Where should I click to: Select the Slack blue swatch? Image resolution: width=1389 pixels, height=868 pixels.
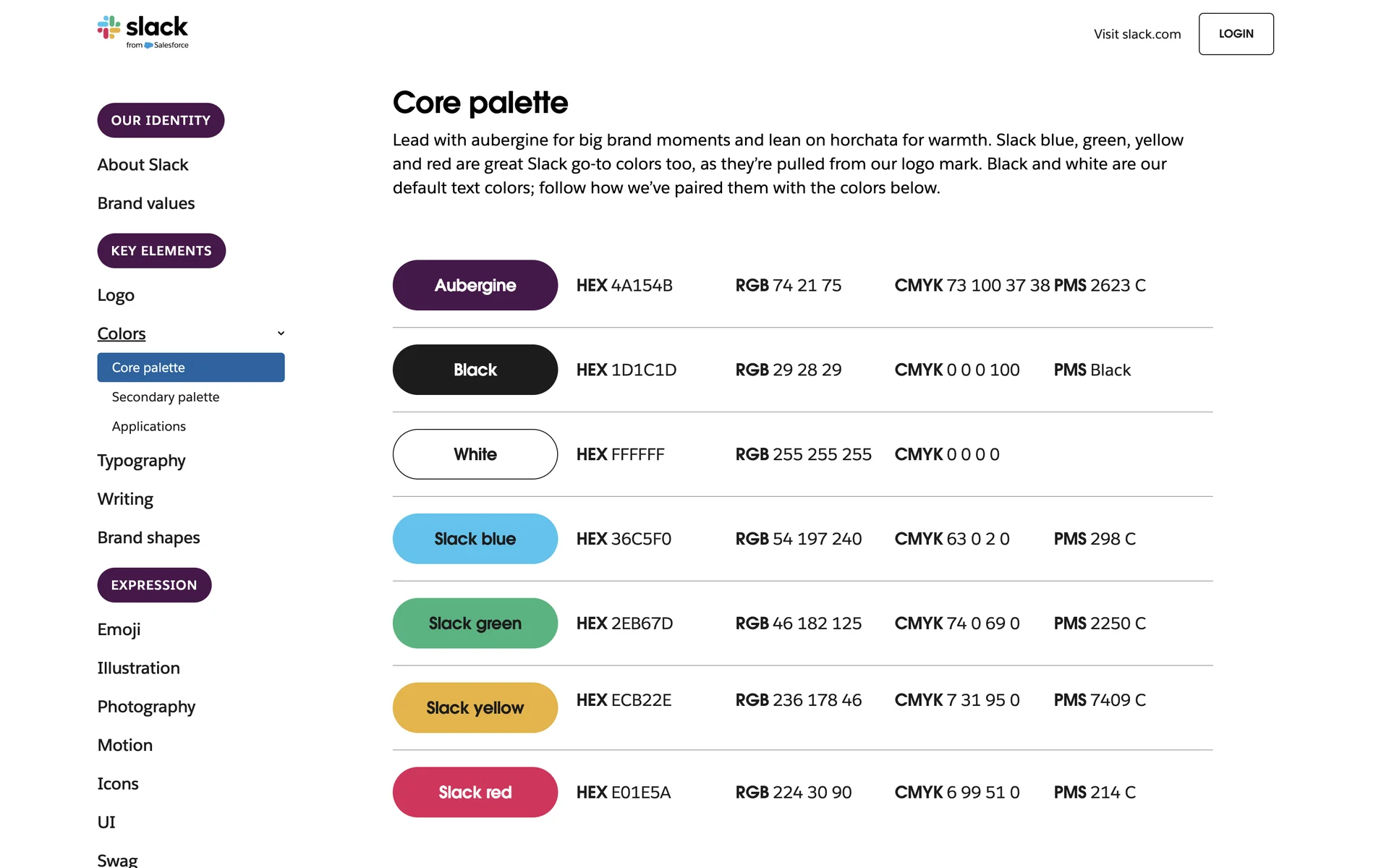475,539
